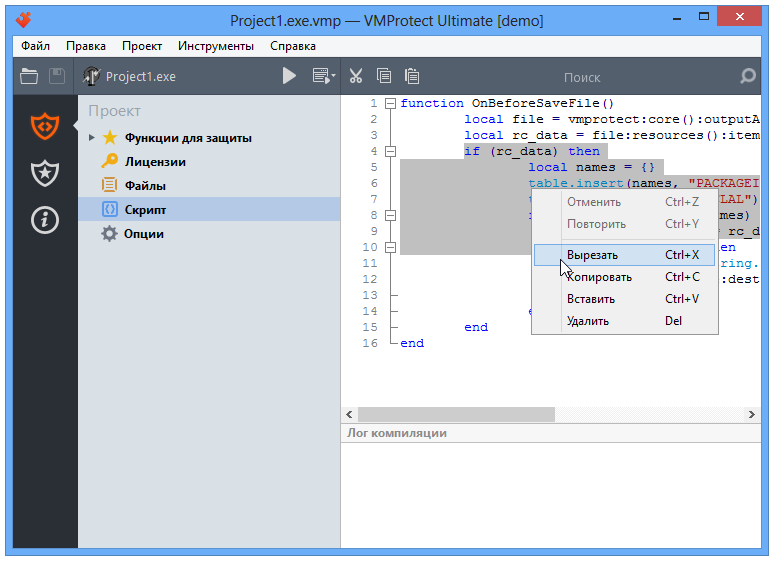Select Лицензии in project tree

pyautogui.click(x=155, y=162)
